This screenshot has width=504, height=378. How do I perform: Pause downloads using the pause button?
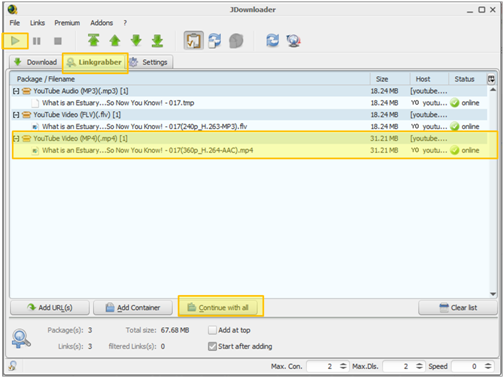(x=37, y=41)
